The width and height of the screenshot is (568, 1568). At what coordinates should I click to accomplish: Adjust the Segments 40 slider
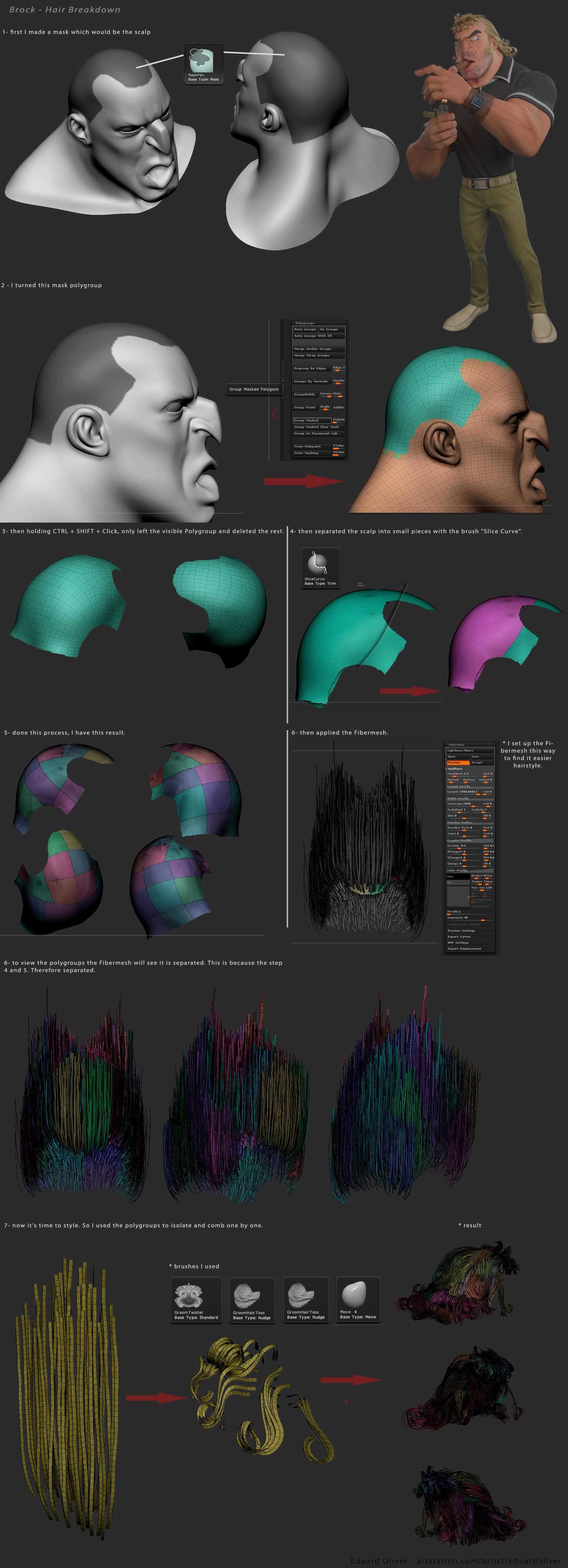coord(470,919)
